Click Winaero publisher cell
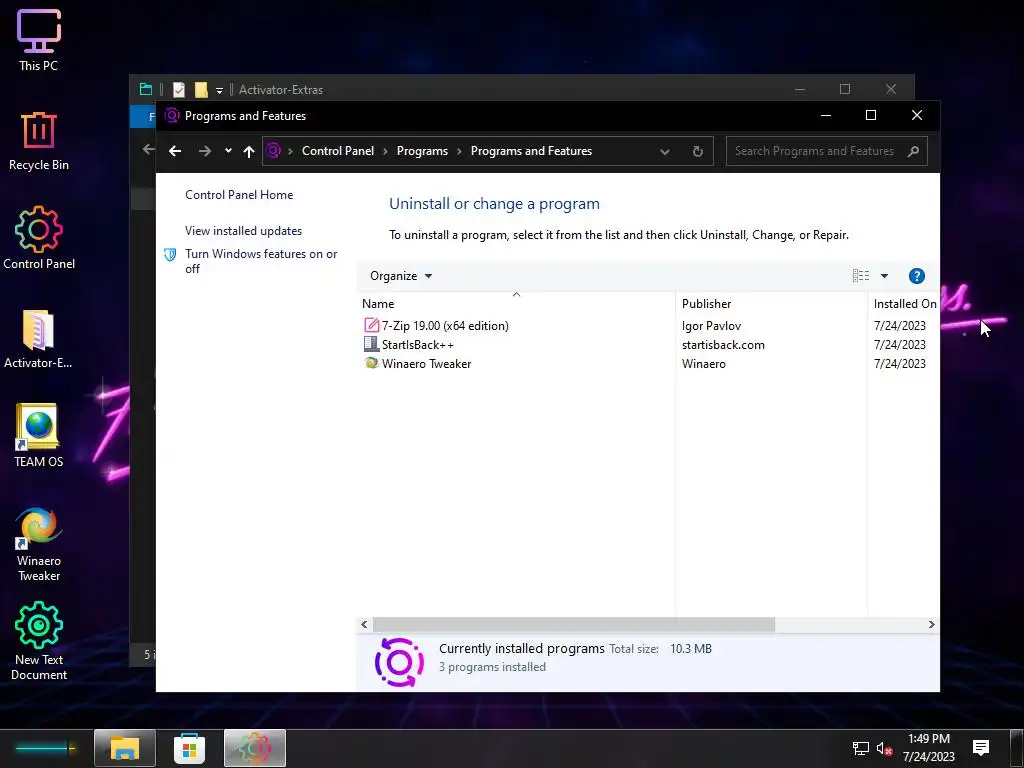 click(703, 363)
